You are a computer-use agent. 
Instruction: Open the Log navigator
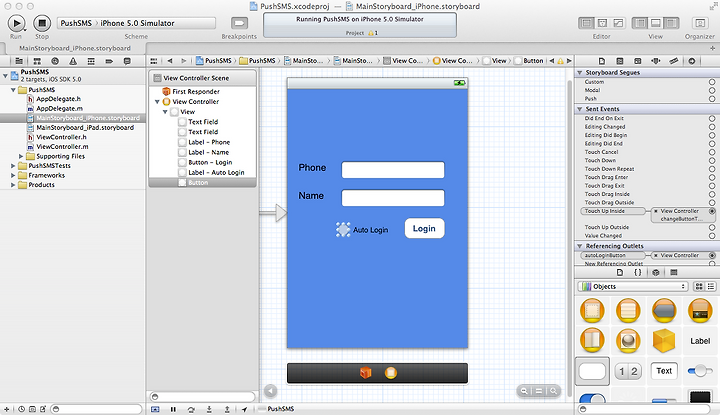coord(127,61)
